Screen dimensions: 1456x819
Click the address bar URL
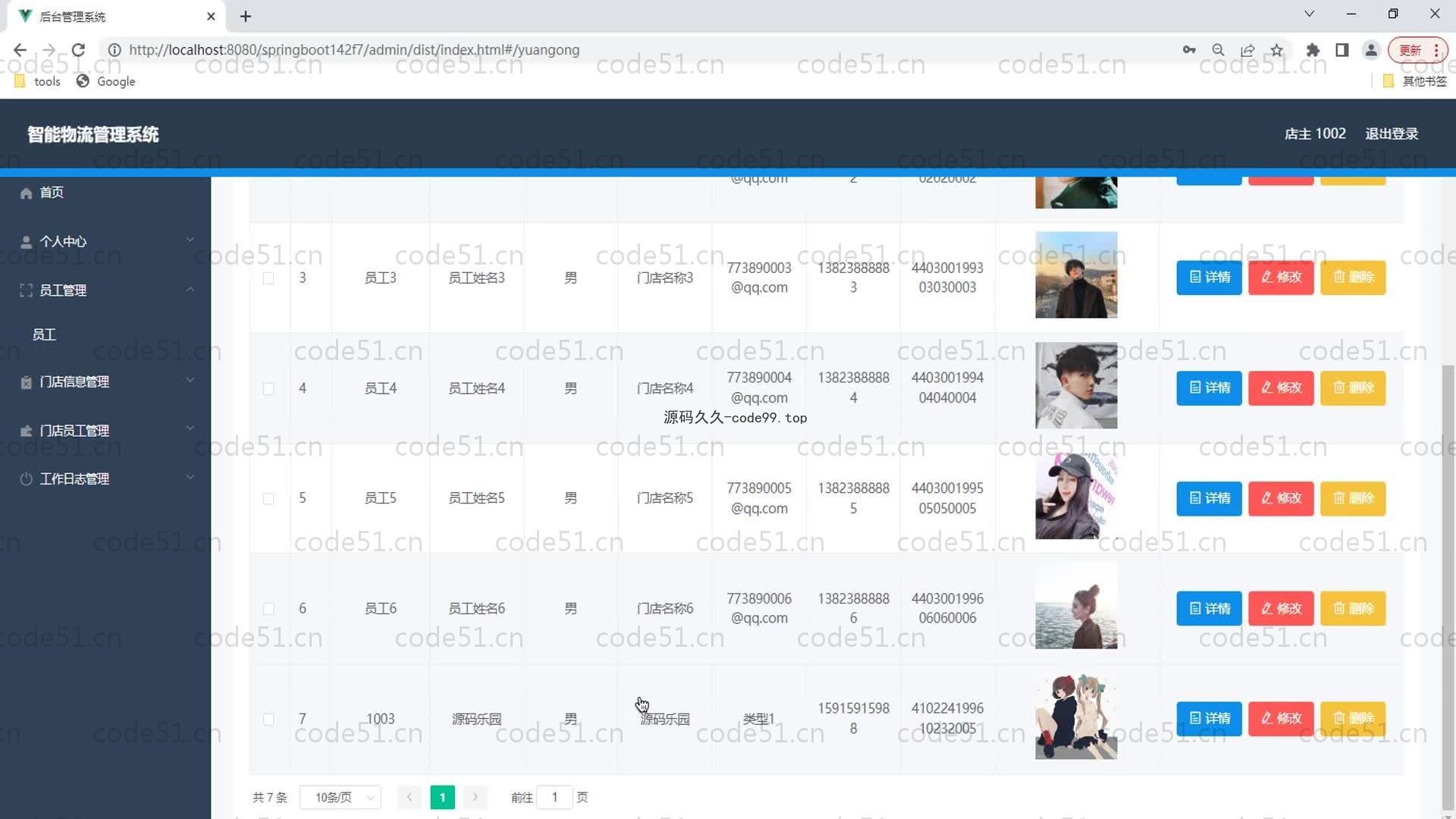(x=354, y=50)
